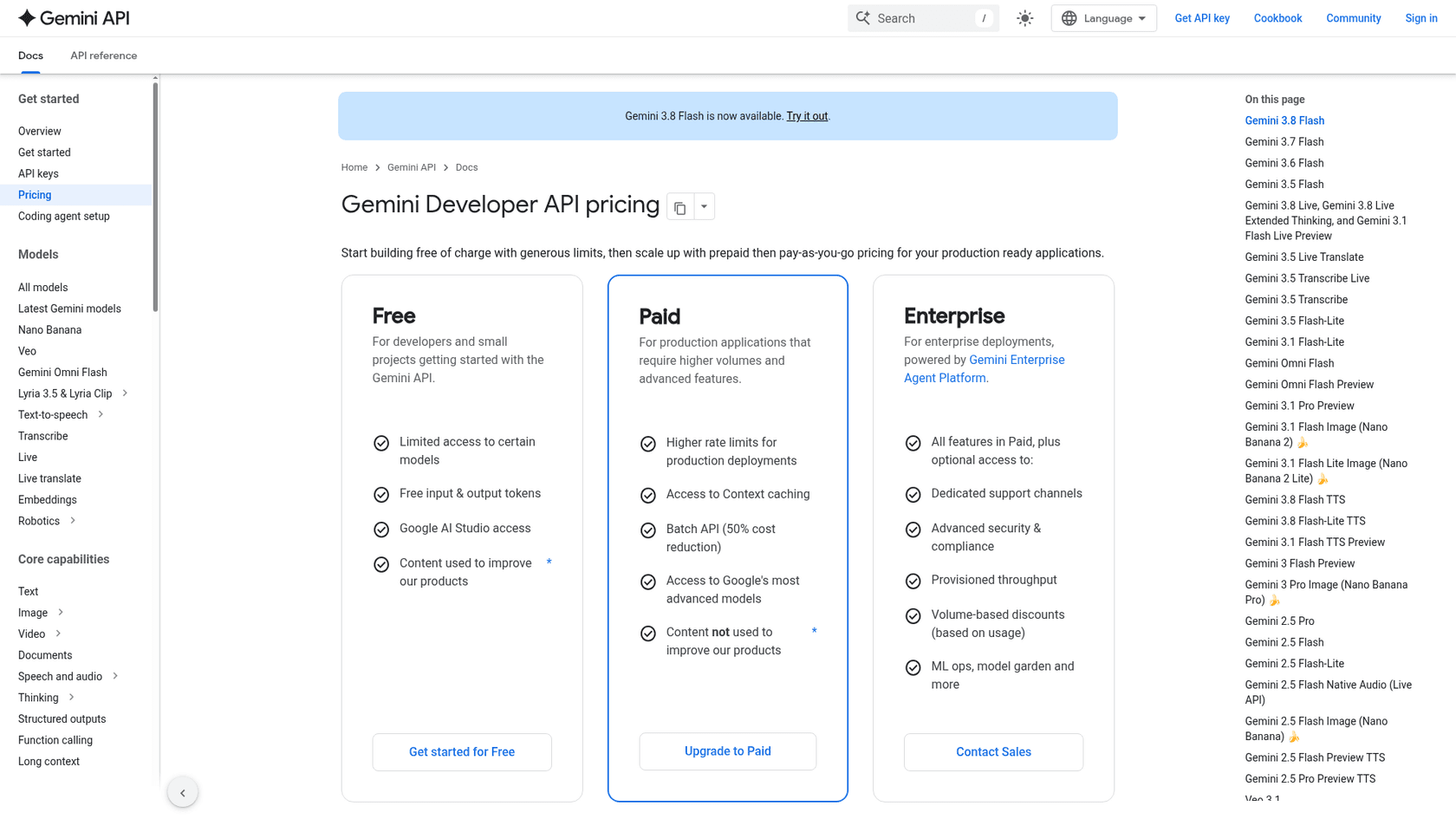Expand the Thinking sidebar section
The image size is (1456, 819).
(x=72, y=698)
